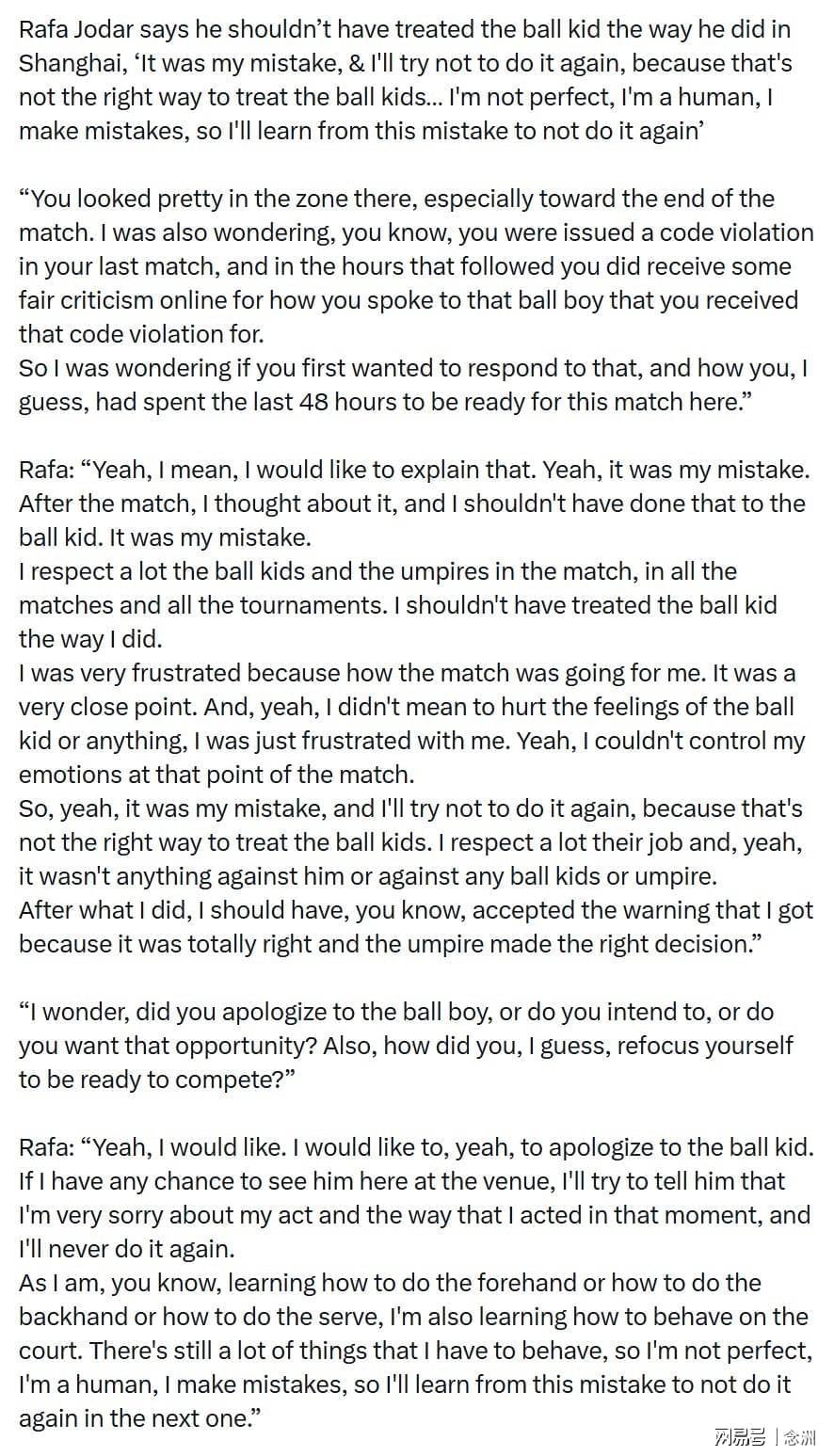Click the line starting 'So I was wondering if you first'
The image size is (834, 1456).
pyautogui.click(x=413, y=368)
